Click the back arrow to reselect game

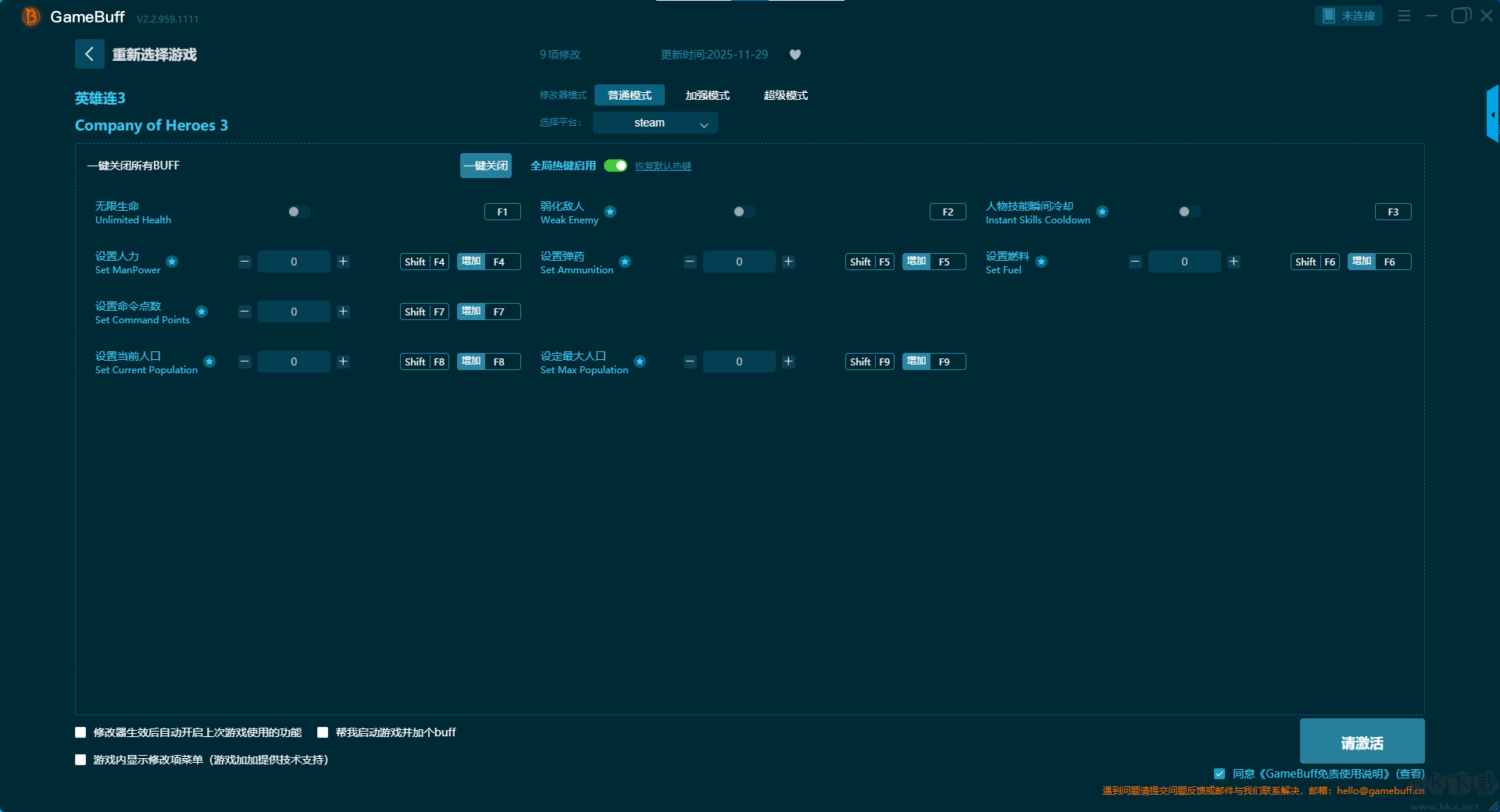[89, 54]
